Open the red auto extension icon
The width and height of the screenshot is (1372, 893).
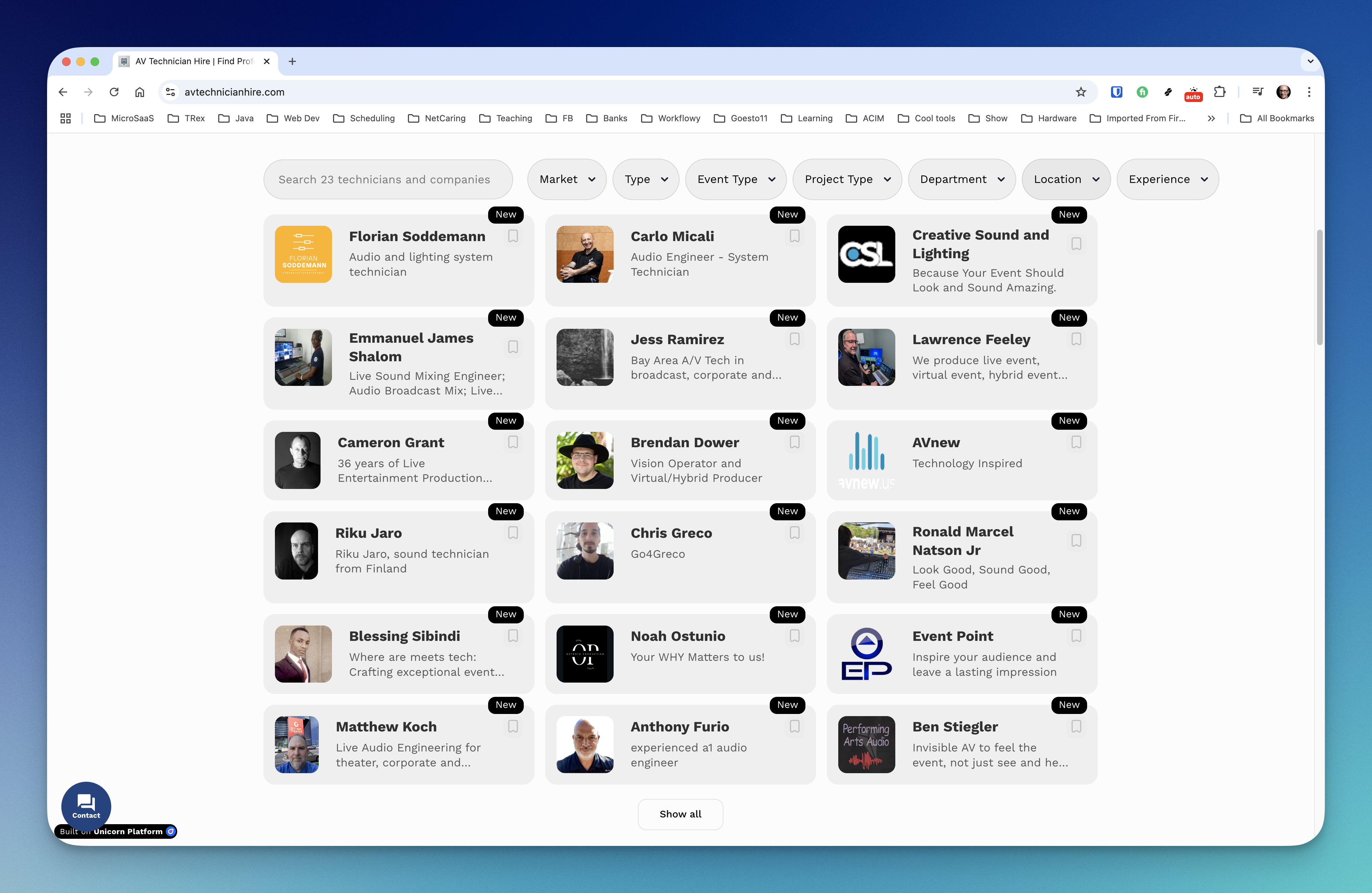coord(1193,94)
